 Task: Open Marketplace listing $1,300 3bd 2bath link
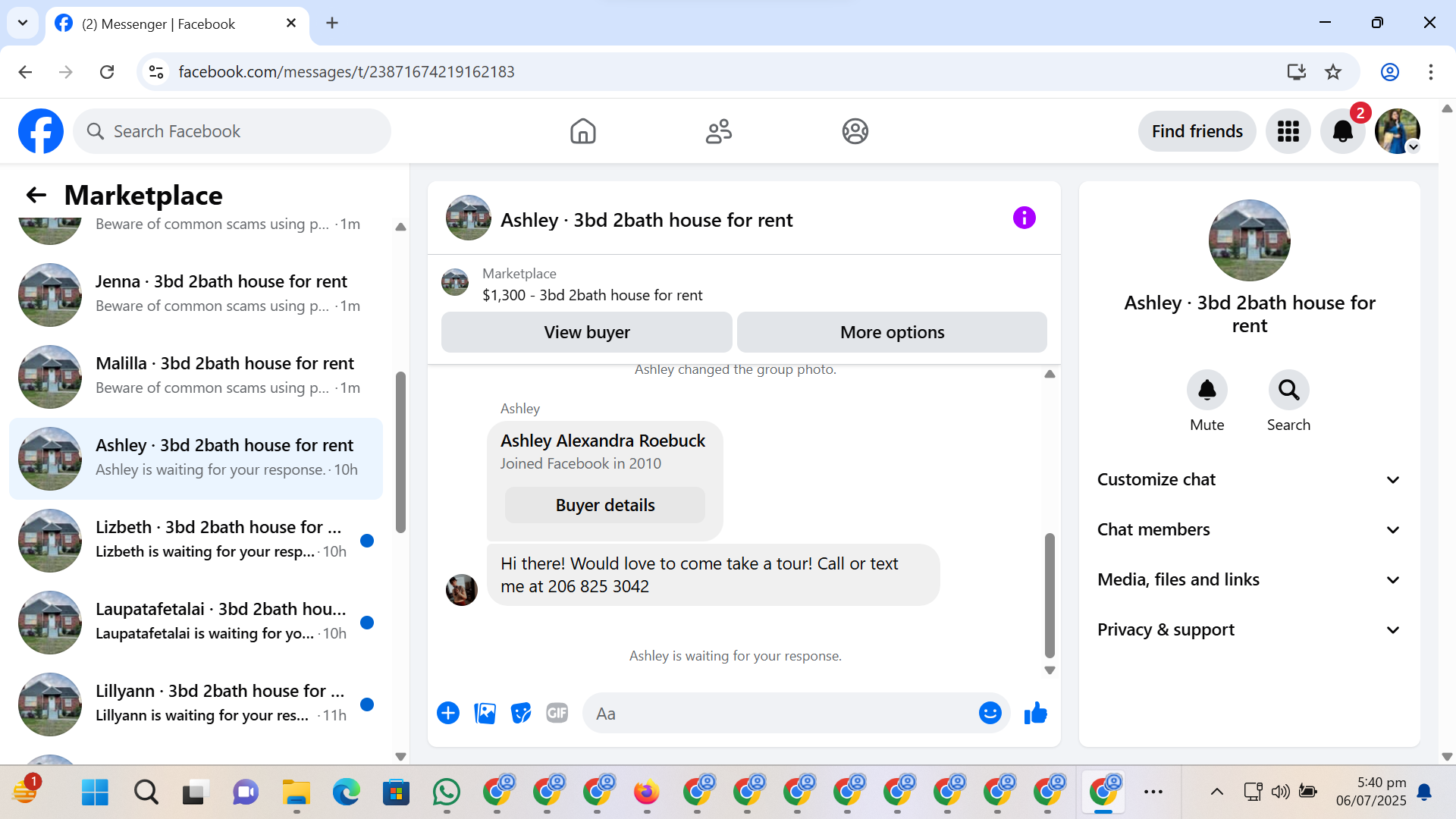(x=592, y=295)
